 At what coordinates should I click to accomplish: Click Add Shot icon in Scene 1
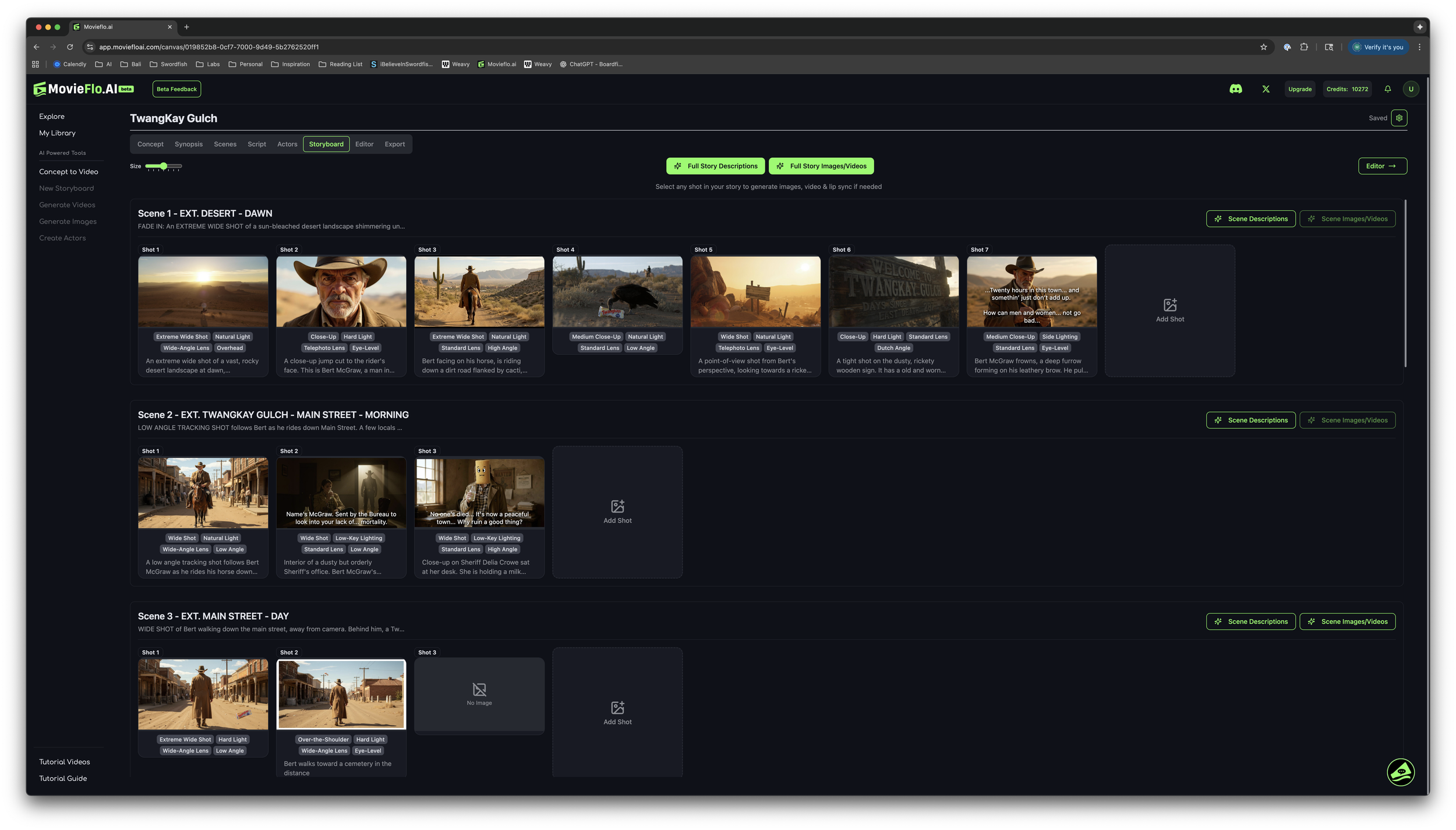(1169, 305)
